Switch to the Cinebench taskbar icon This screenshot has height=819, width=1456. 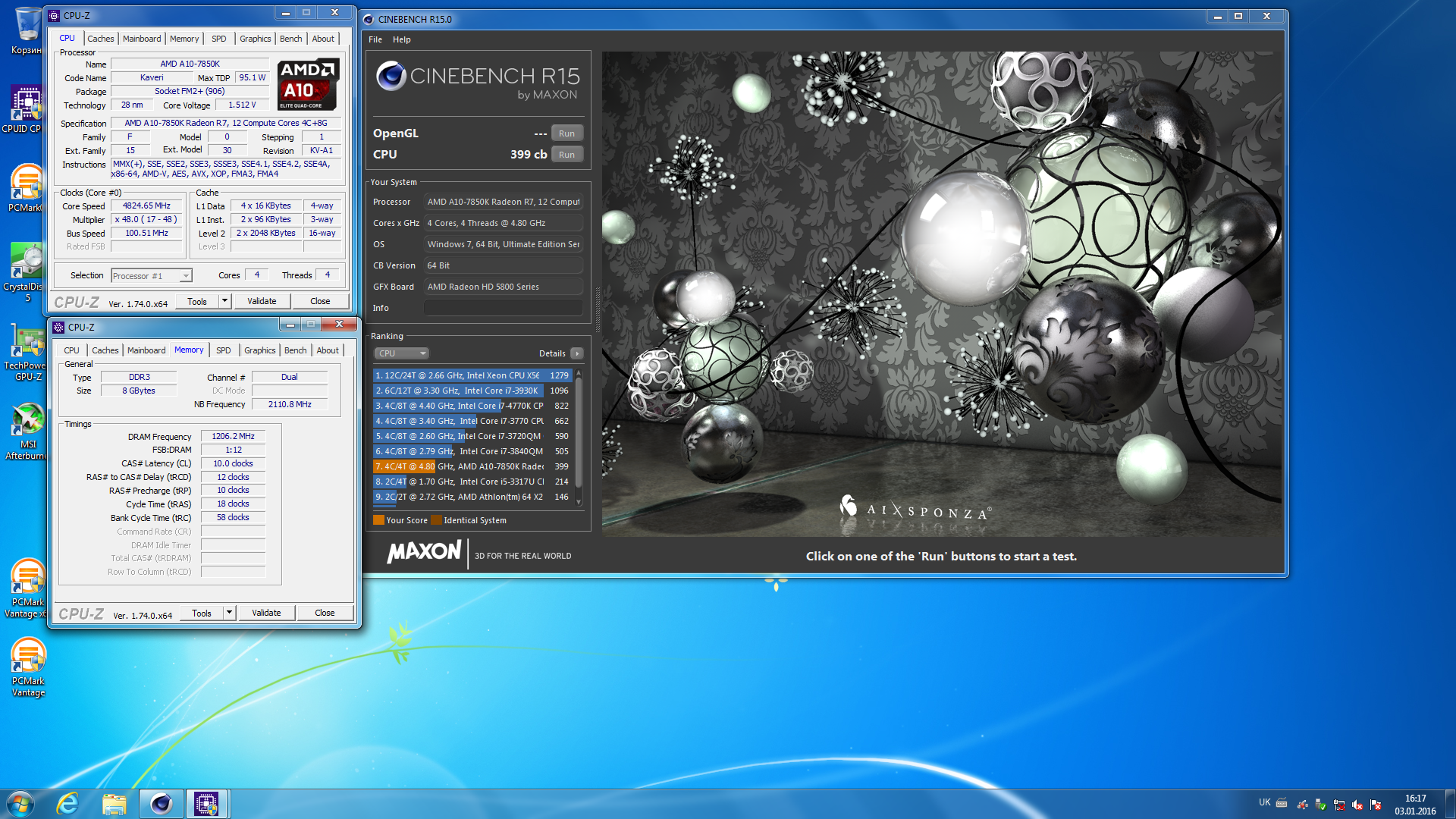(161, 804)
